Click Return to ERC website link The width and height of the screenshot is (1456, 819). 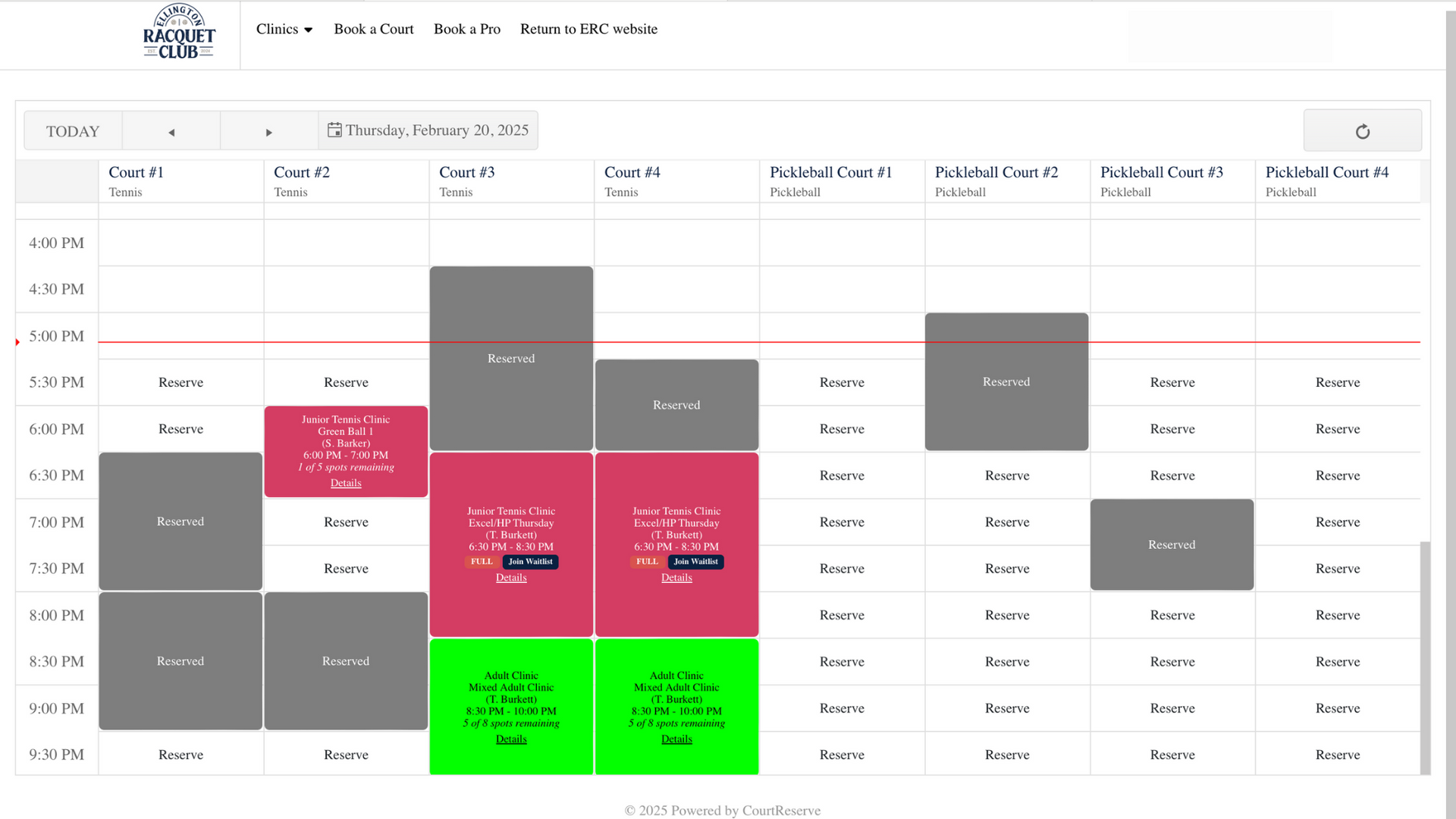[x=588, y=30]
